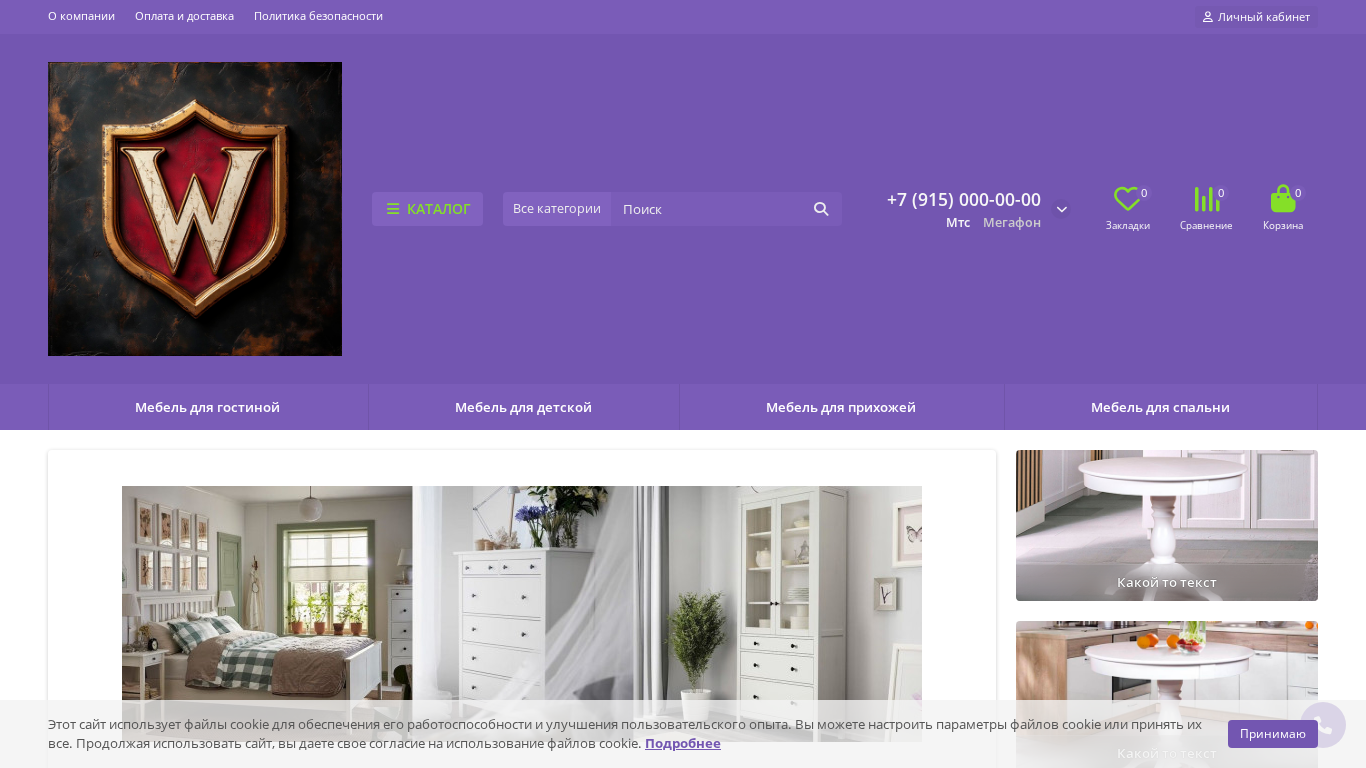The height and width of the screenshot is (768, 1366).
Task: Click the hamburger icon on КАТАЛОГ
Action: pos(393,209)
